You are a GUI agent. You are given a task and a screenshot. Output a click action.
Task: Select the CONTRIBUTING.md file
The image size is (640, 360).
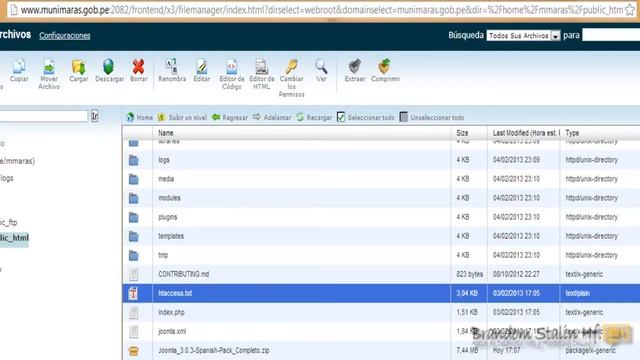tap(381, 274)
